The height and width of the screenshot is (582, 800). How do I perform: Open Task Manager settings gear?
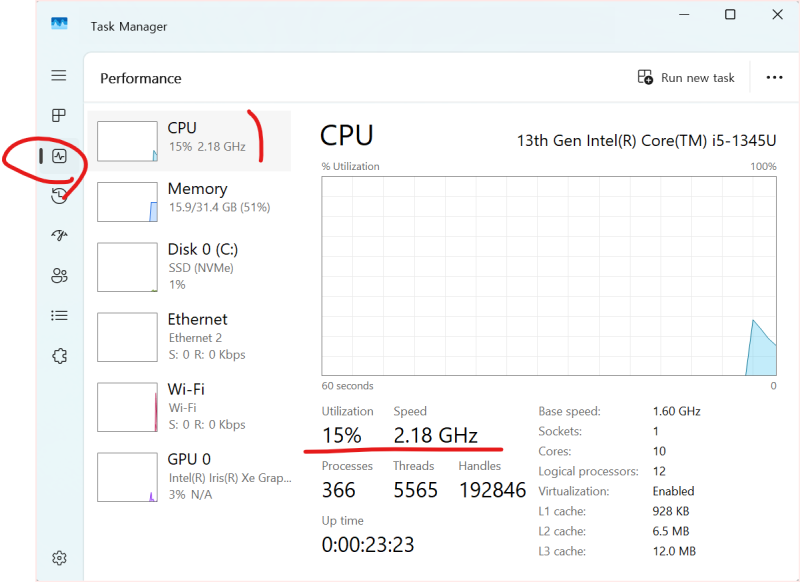(59, 558)
